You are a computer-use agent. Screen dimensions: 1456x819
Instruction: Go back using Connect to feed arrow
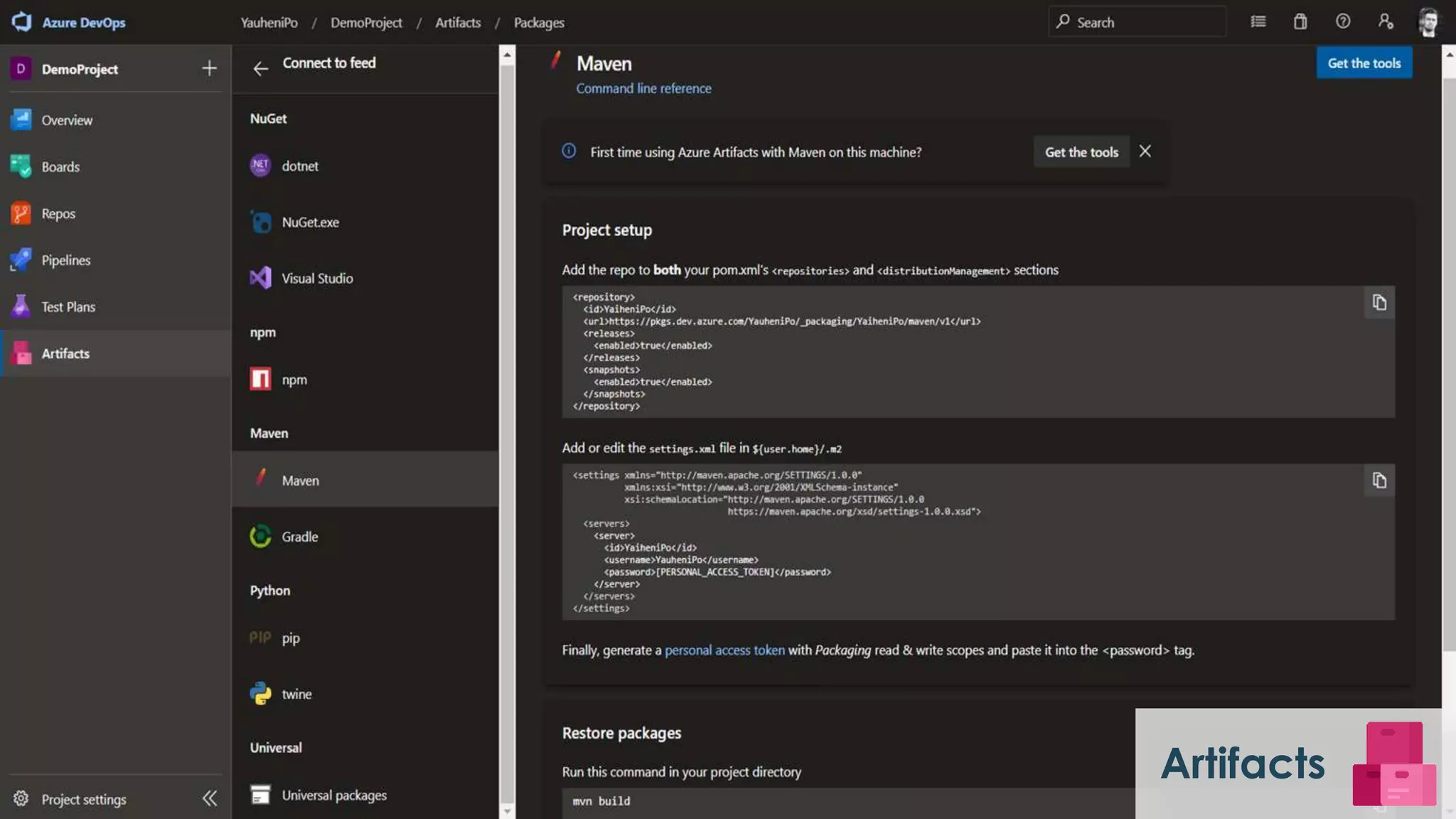(260, 68)
